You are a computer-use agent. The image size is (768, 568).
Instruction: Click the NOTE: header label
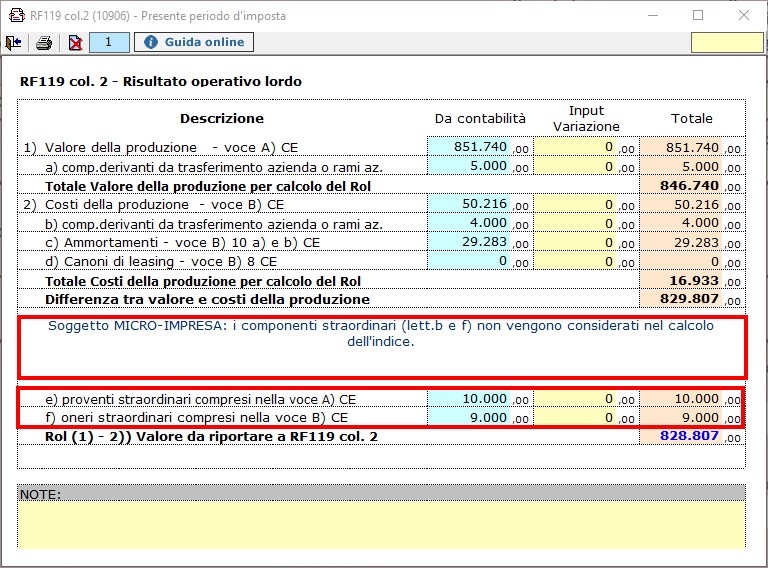tap(40, 494)
